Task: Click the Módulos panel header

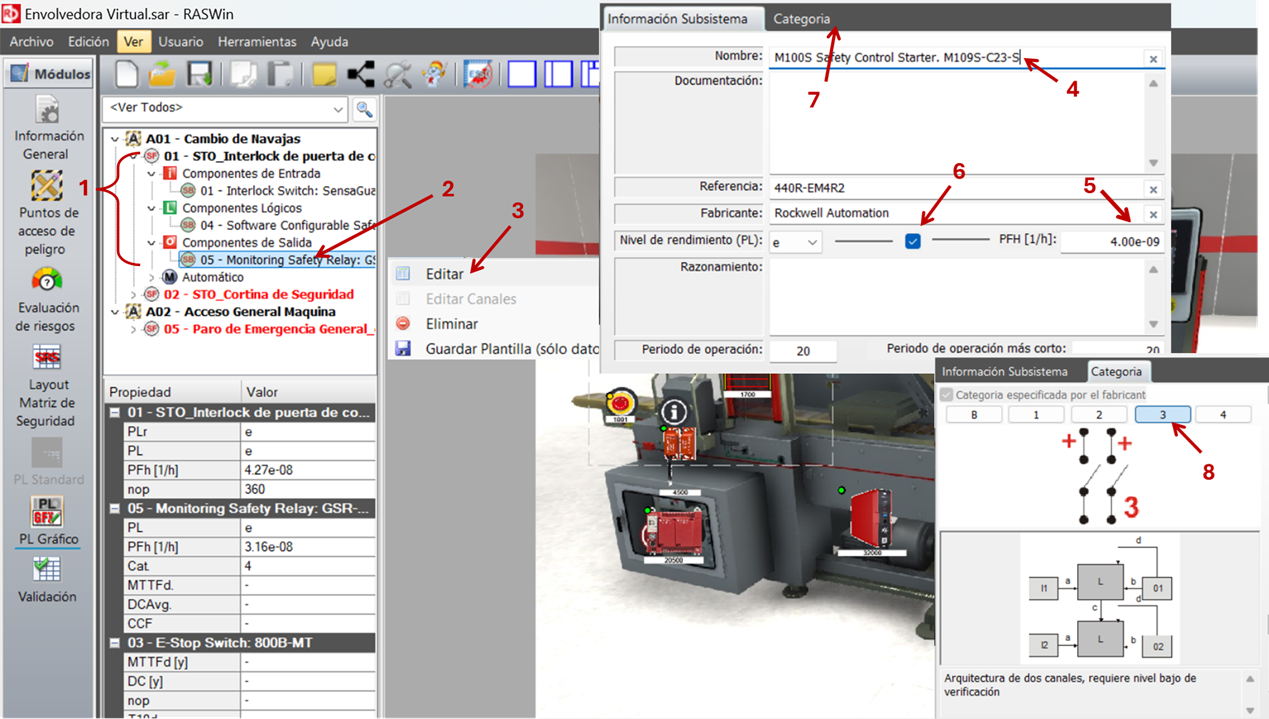Action: [49, 74]
